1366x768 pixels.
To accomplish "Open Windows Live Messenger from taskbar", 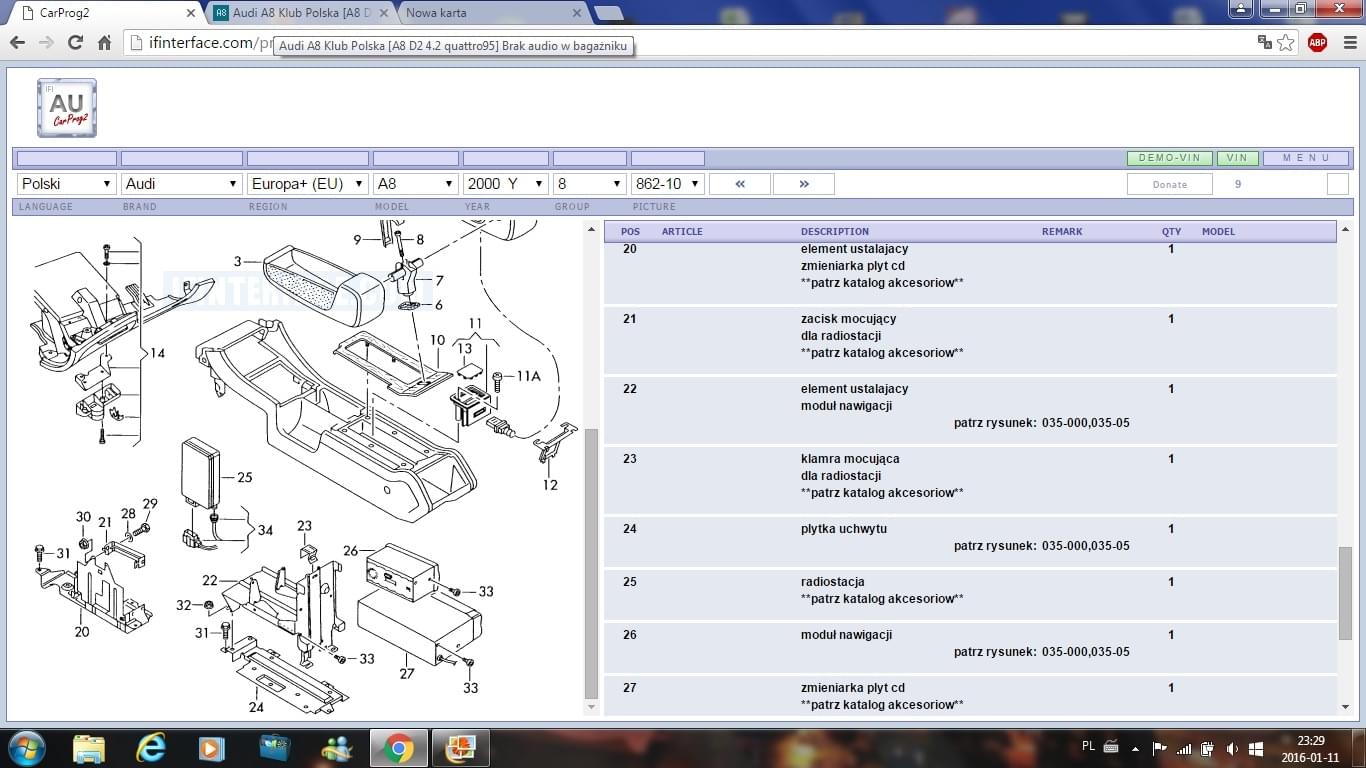I will [336, 748].
